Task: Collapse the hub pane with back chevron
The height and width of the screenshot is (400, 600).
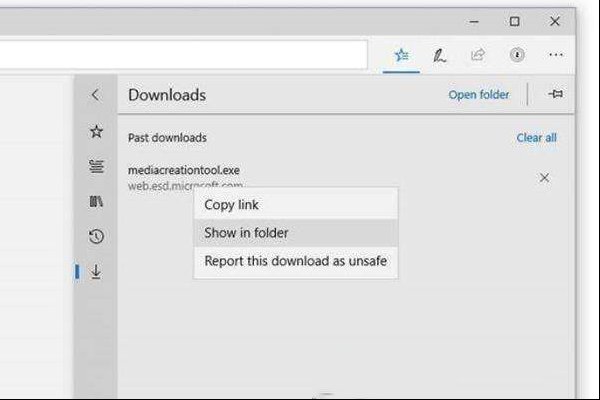Action: point(96,95)
